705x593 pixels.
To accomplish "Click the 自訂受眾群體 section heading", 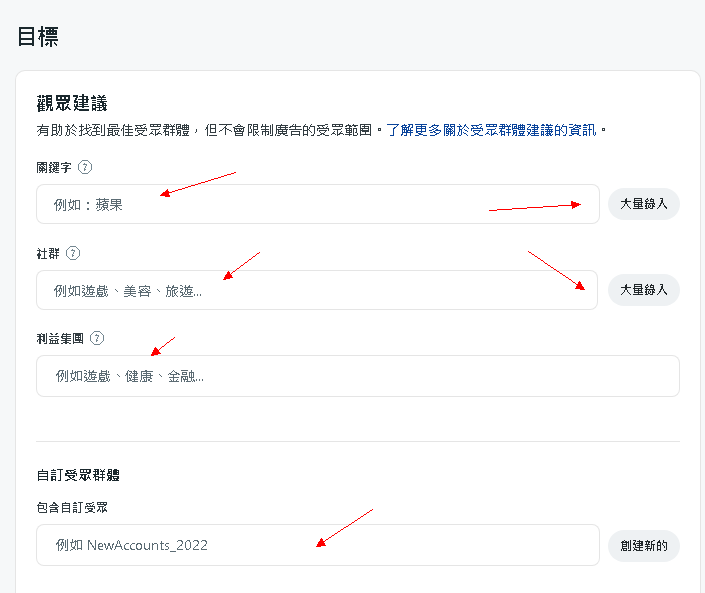I will pyautogui.click(x=79, y=474).
